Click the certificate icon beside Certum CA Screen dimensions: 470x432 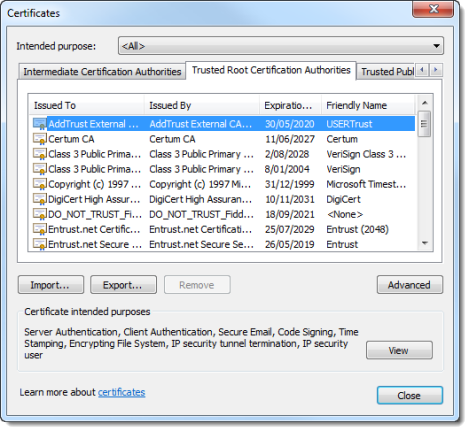coord(40,139)
